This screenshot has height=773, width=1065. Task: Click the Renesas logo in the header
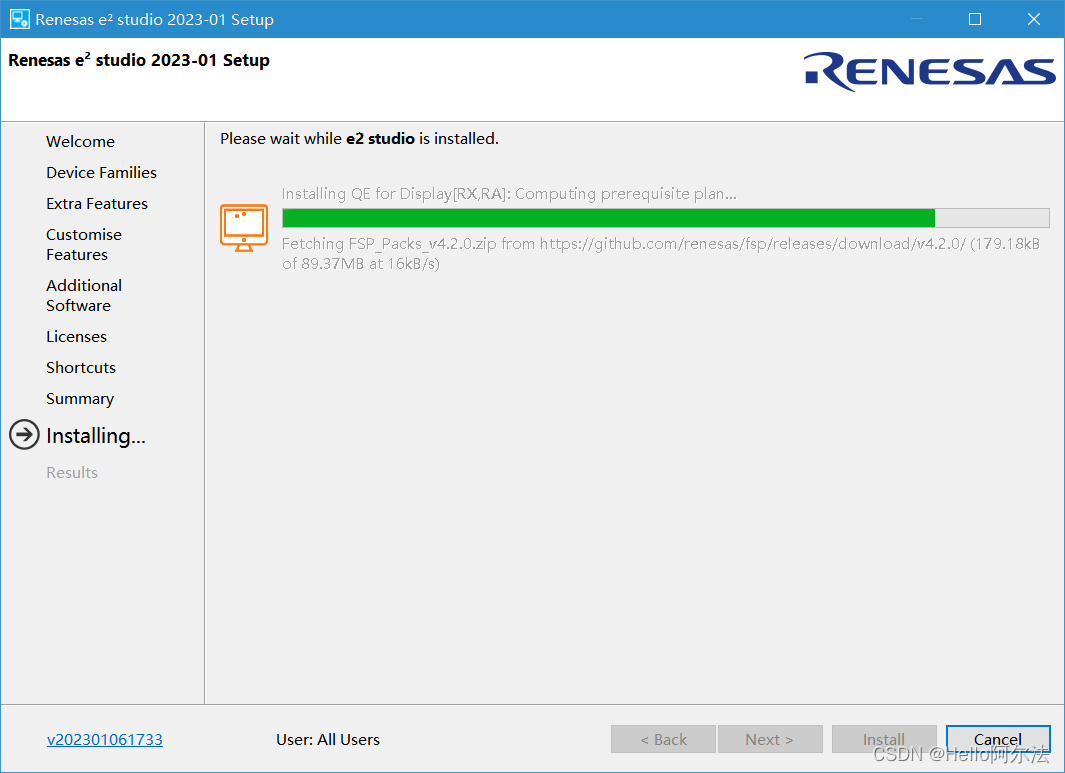(x=929, y=71)
